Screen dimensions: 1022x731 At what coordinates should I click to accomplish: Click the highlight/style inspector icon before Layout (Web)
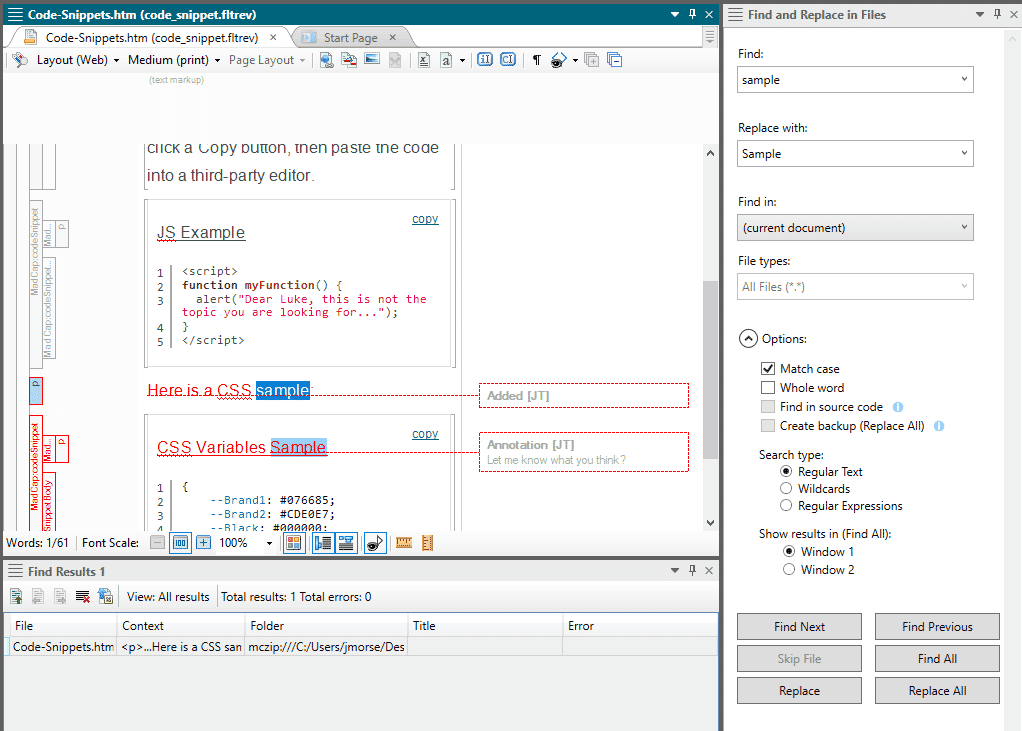pos(20,60)
